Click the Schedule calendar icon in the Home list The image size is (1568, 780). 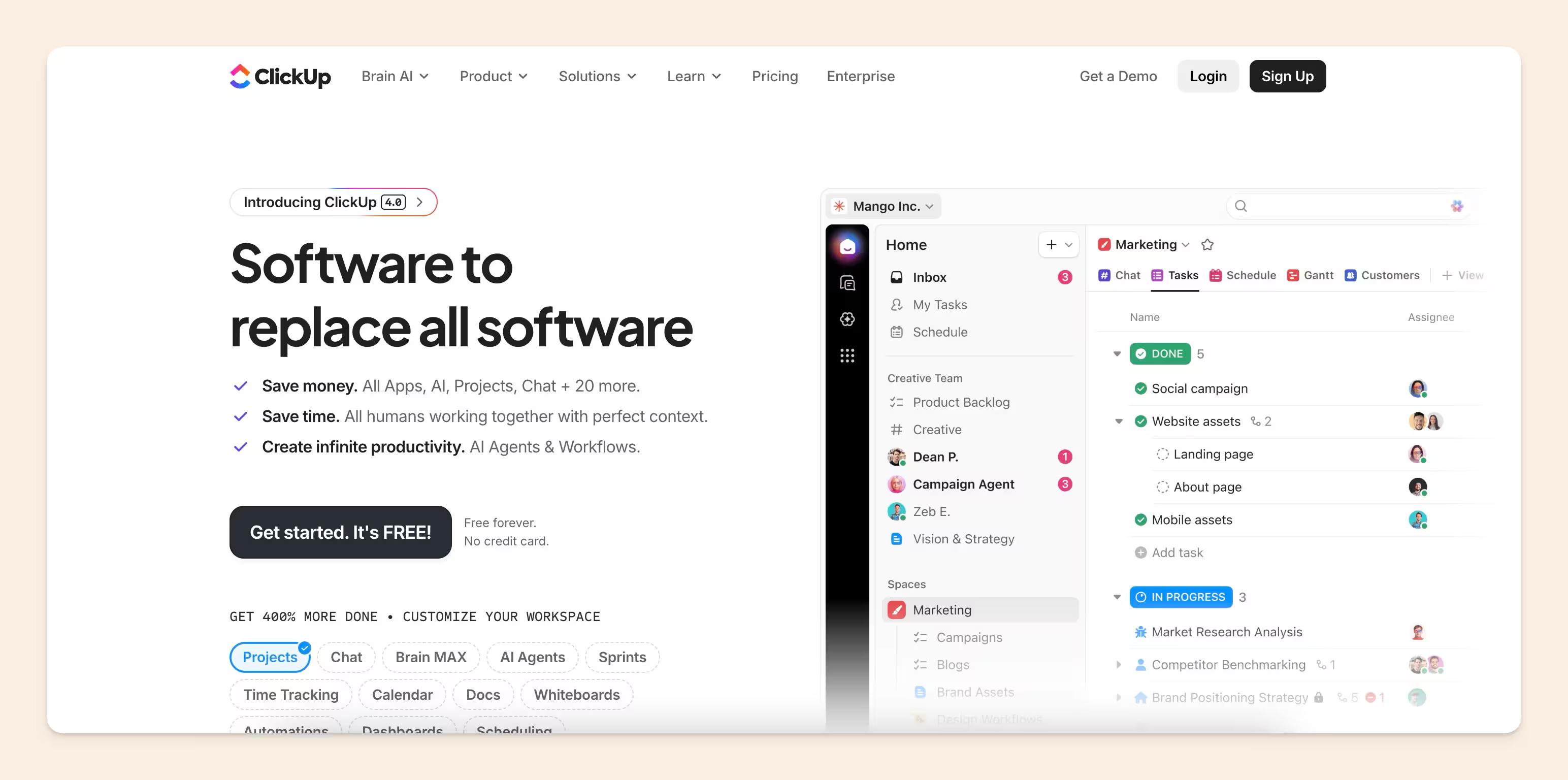[897, 333]
